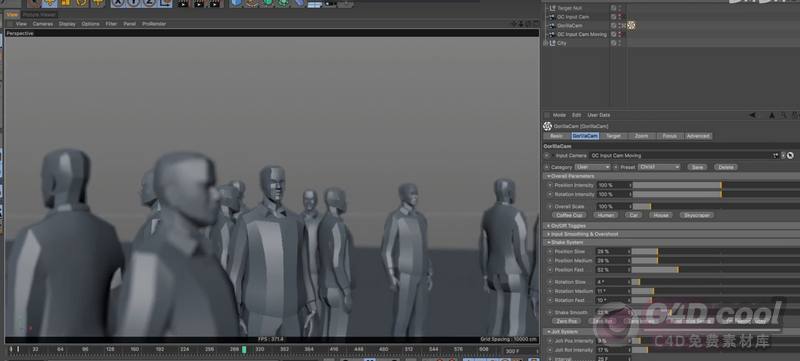This screenshot has height=361, width=800.
Task: Click the cube primitive icon in top toolbar
Action: 236,3
